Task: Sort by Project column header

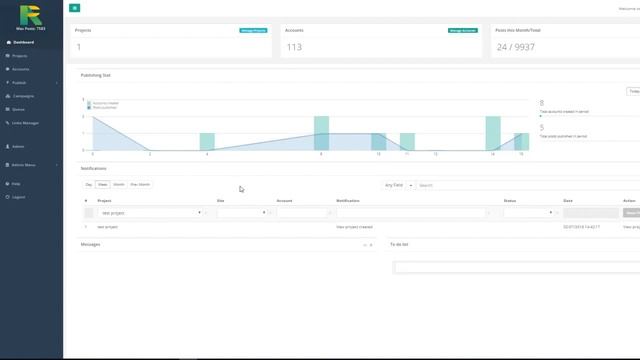Action: point(104,201)
